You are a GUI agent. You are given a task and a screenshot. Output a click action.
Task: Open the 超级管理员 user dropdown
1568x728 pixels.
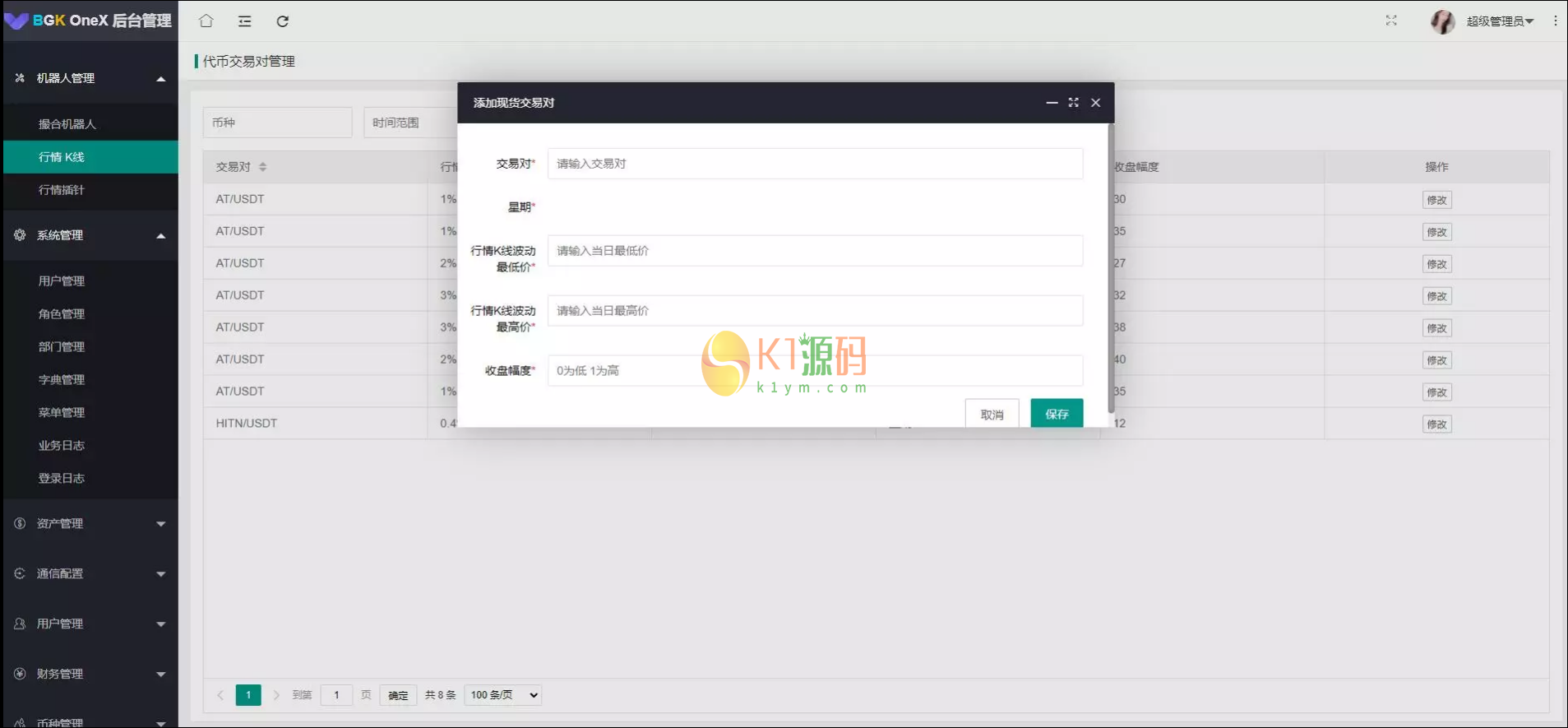1500,21
